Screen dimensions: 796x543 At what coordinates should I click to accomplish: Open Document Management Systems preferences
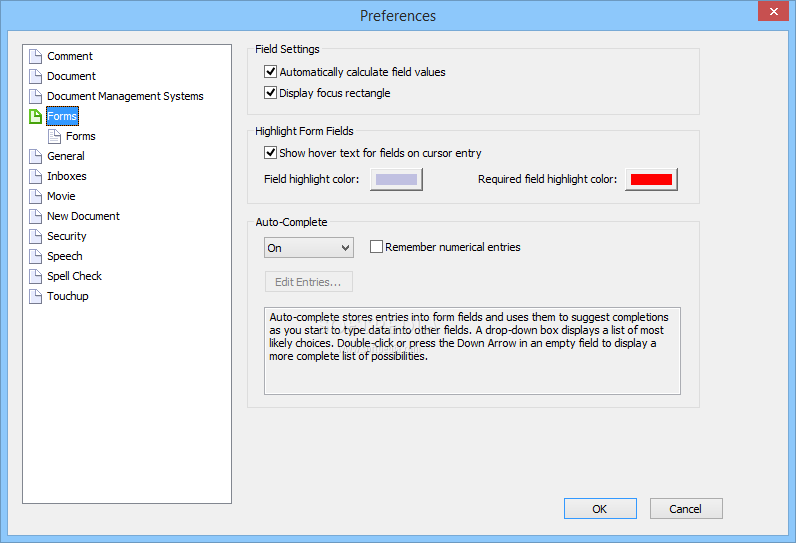[x=125, y=96]
